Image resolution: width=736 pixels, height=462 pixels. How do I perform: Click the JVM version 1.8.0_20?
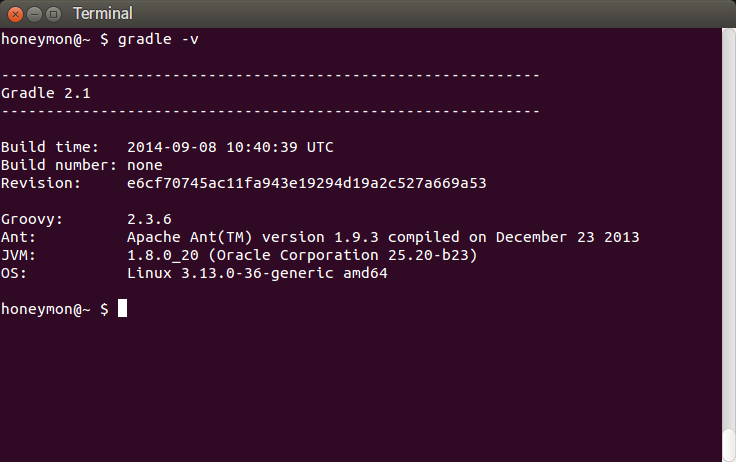coord(163,255)
